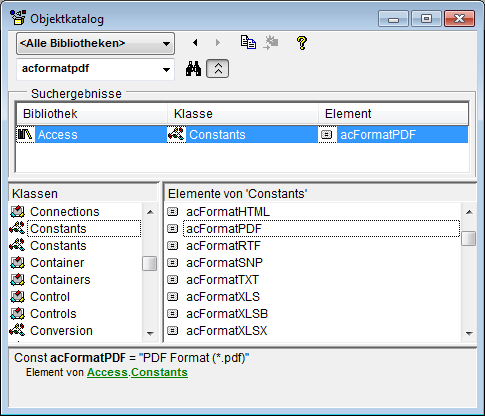Click the Bibliothek column header
485x416 pixels.
tap(92, 114)
